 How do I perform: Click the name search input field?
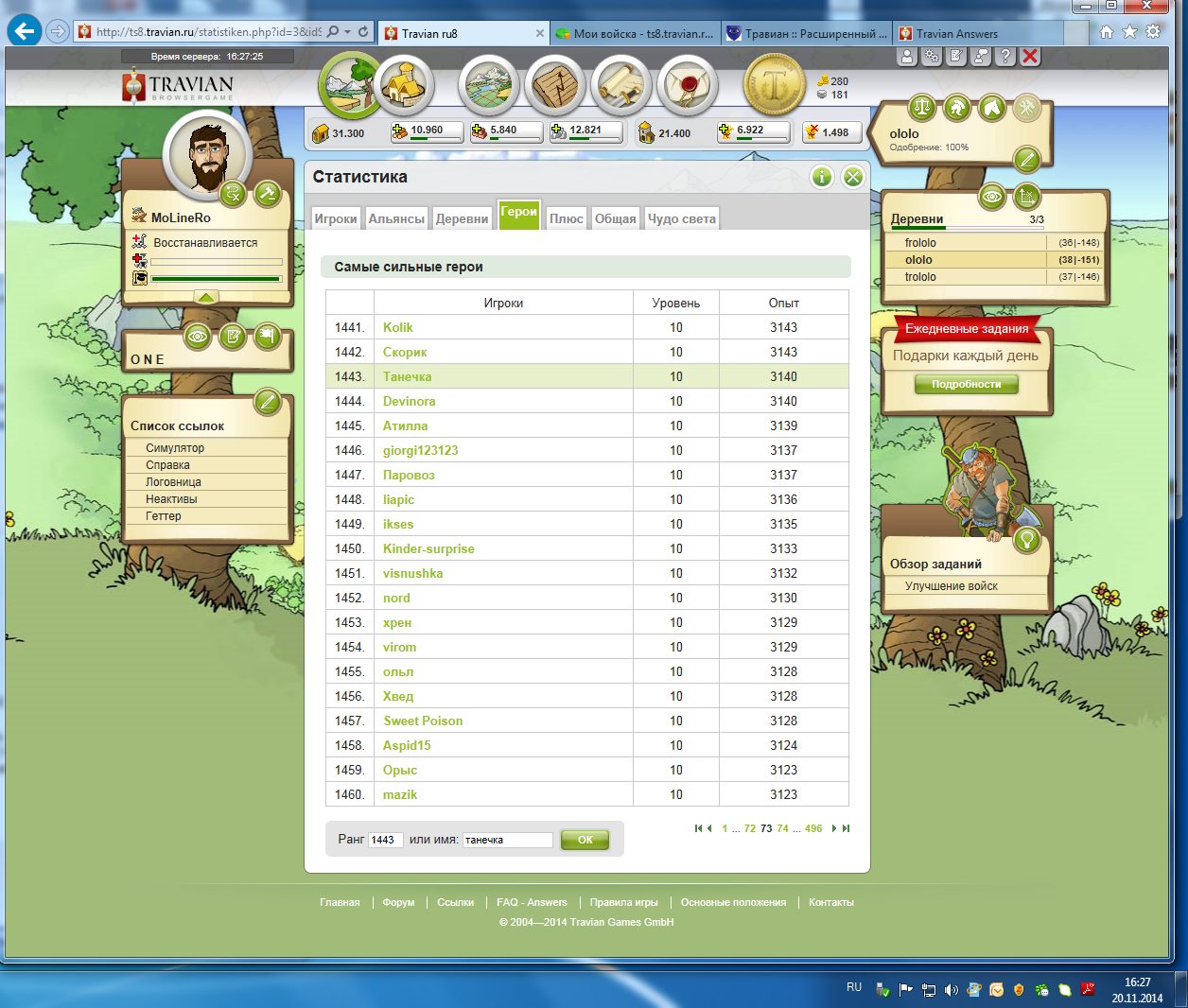click(507, 840)
